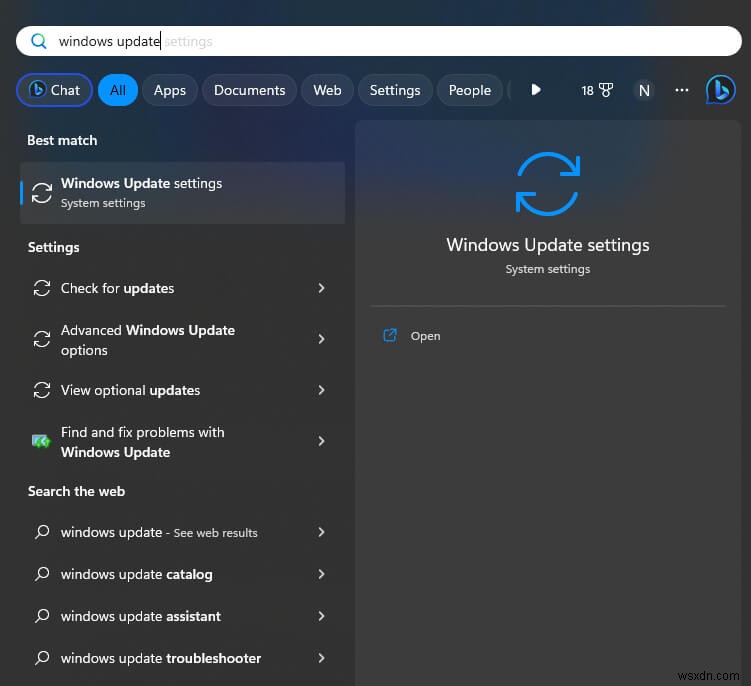
Task: Open the N account avatar
Action: [x=644, y=90]
